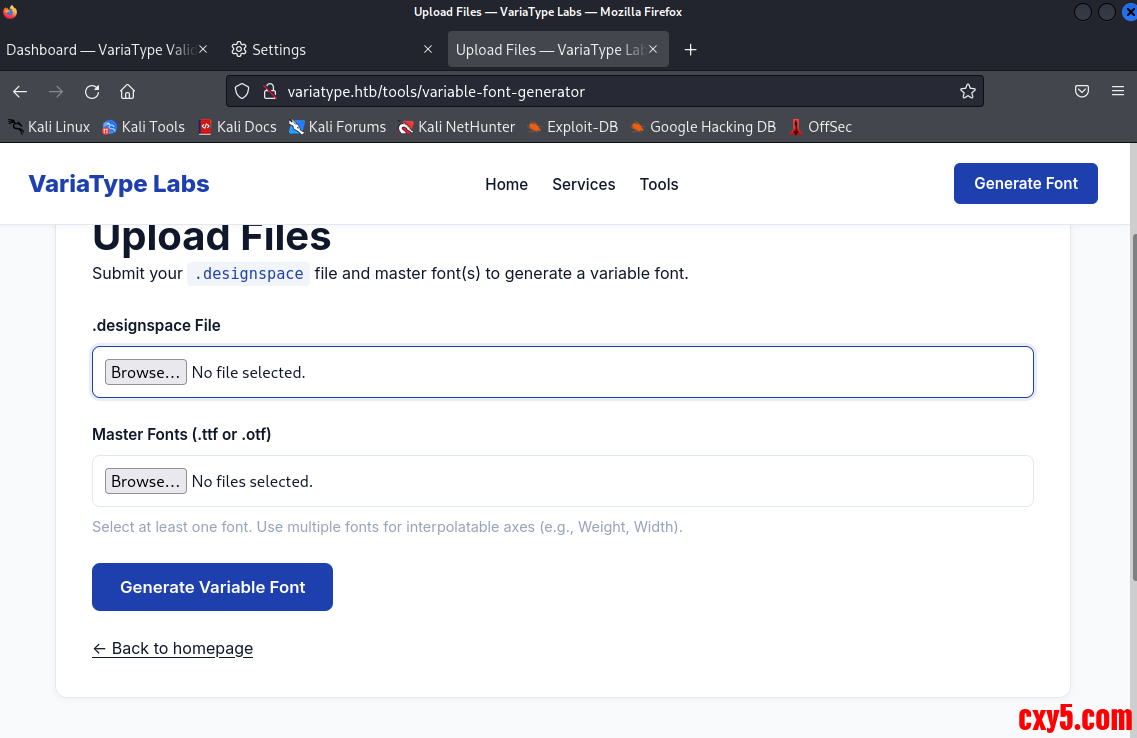Open the Save to Pocket icon
The height and width of the screenshot is (738, 1137).
coord(1082,91)
